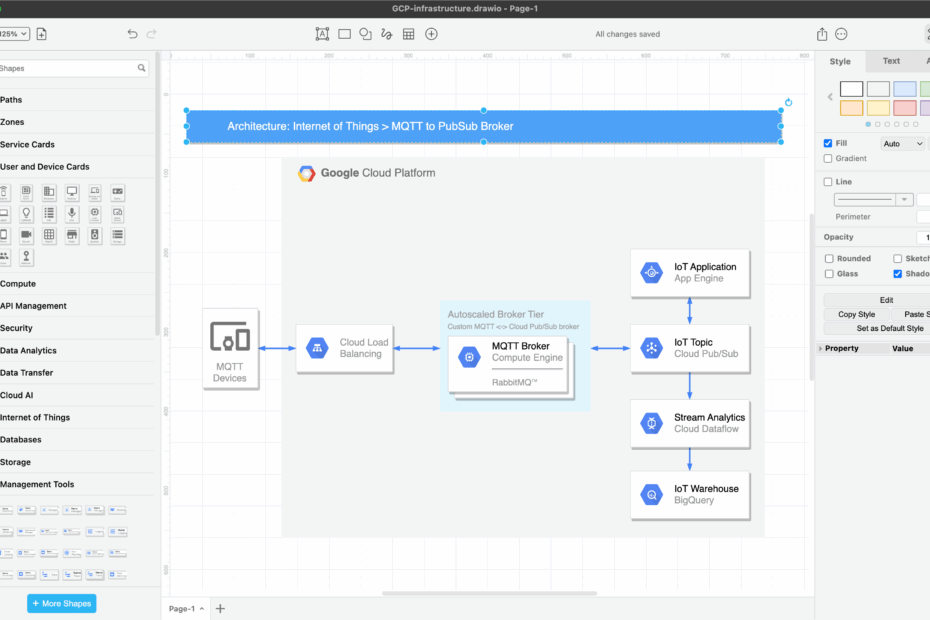Viewport: 930px width, 620px height.
Task: Choose the red color swatch
Action: [904, 108]
